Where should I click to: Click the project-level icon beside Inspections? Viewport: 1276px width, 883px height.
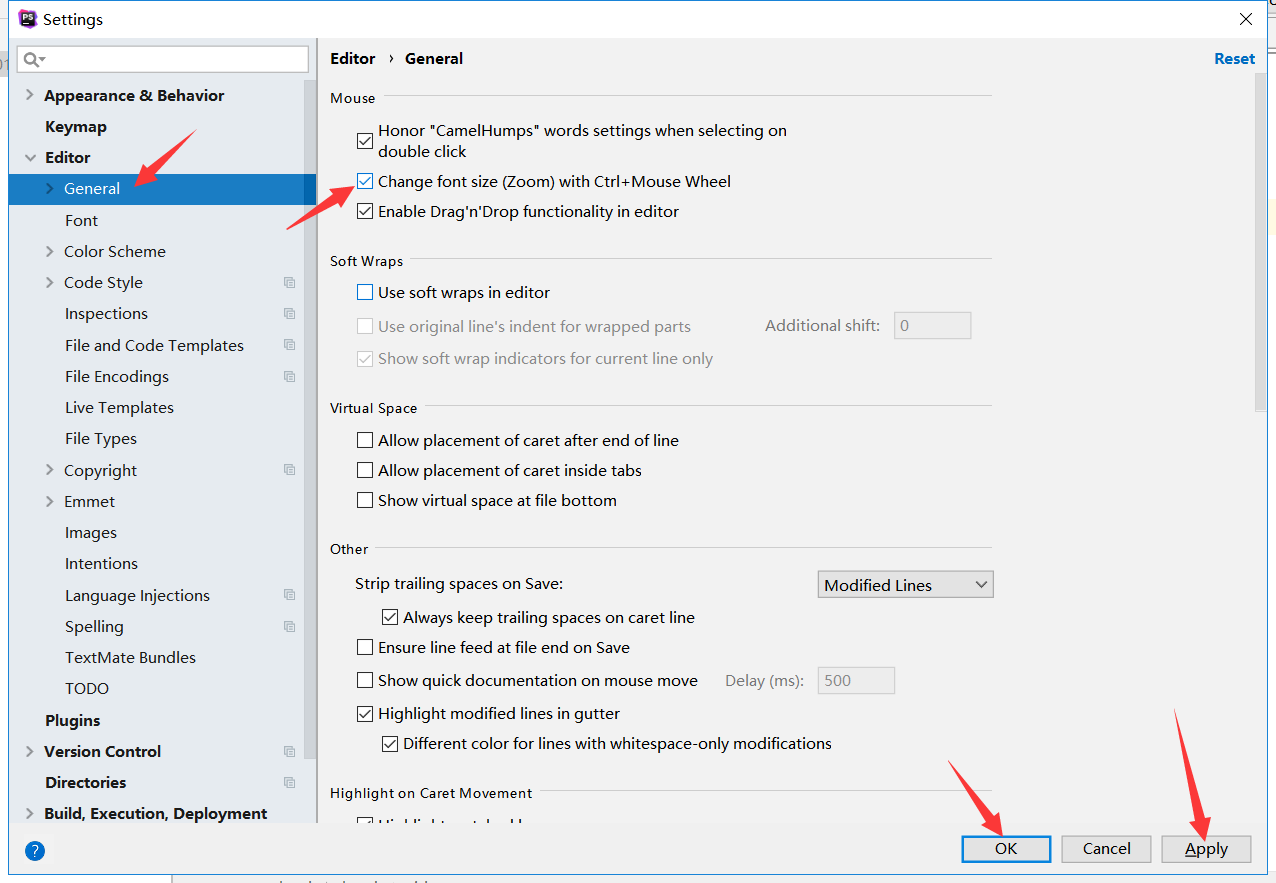click(289, 314)
